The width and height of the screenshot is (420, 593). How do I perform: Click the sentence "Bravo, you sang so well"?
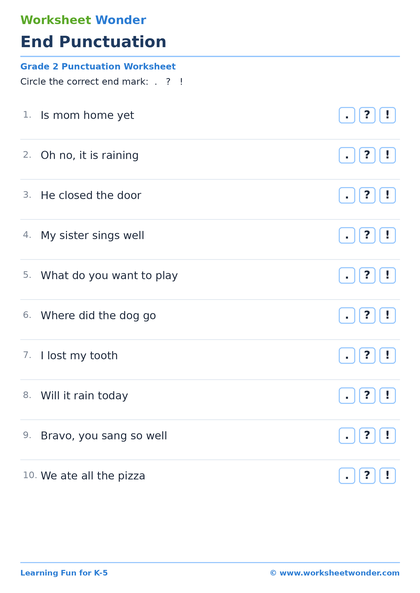[x=104, y=436]
